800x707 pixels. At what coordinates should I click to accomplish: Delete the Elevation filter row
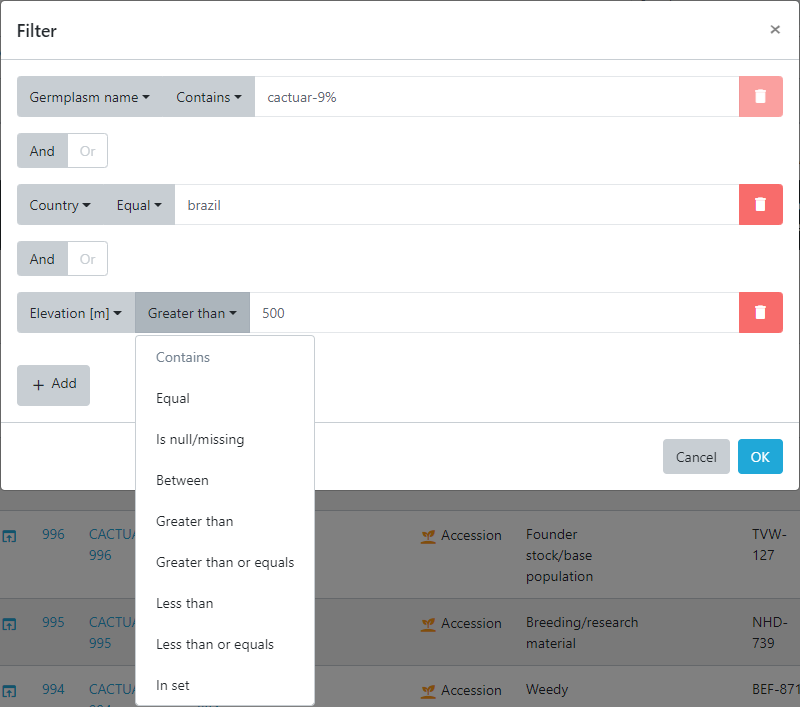[x=760, y=313]
